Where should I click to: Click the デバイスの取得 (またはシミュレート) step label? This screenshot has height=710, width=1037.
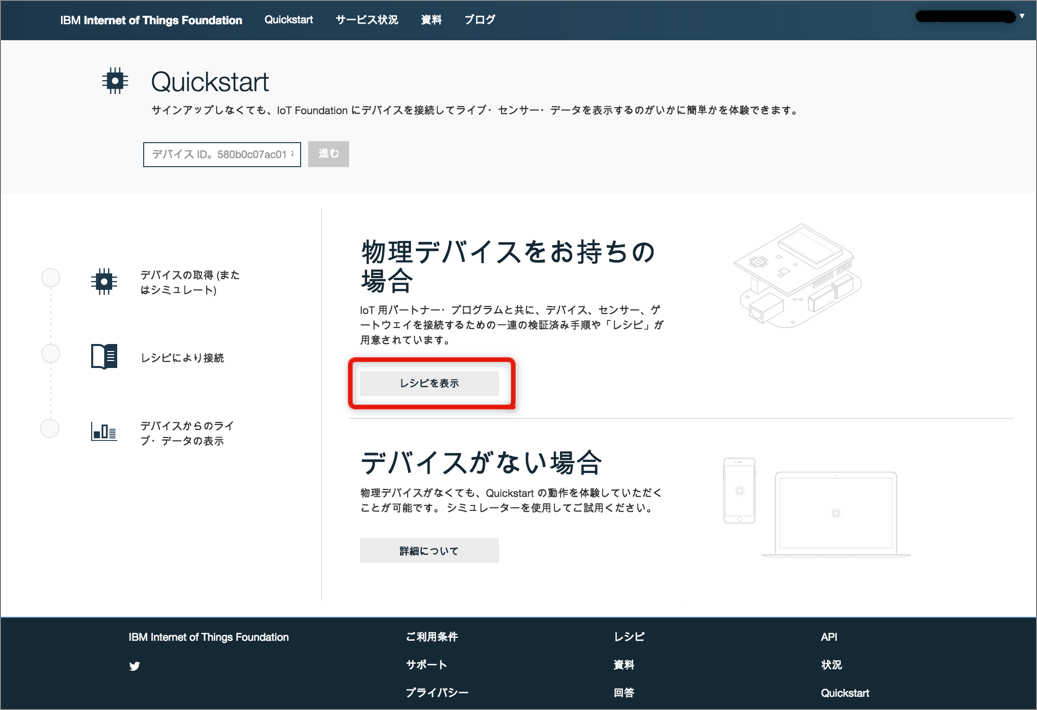190,282
